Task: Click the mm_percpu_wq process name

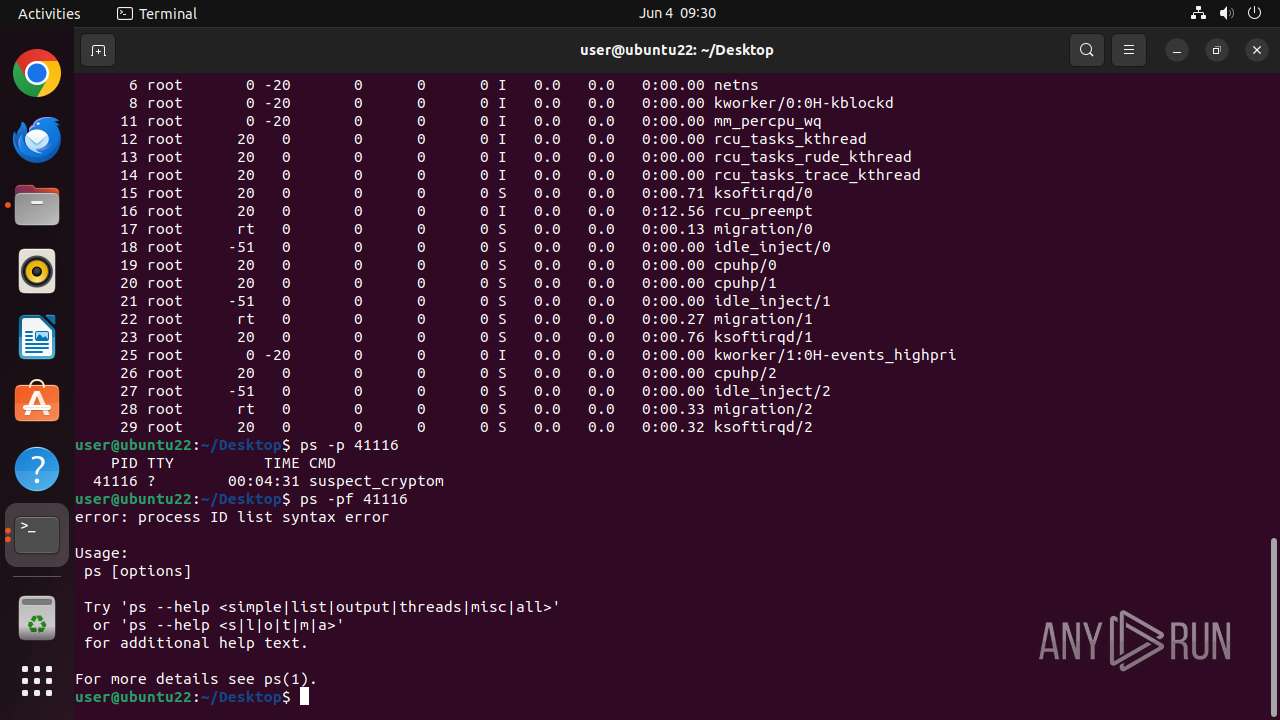Action: pos(768,121)
